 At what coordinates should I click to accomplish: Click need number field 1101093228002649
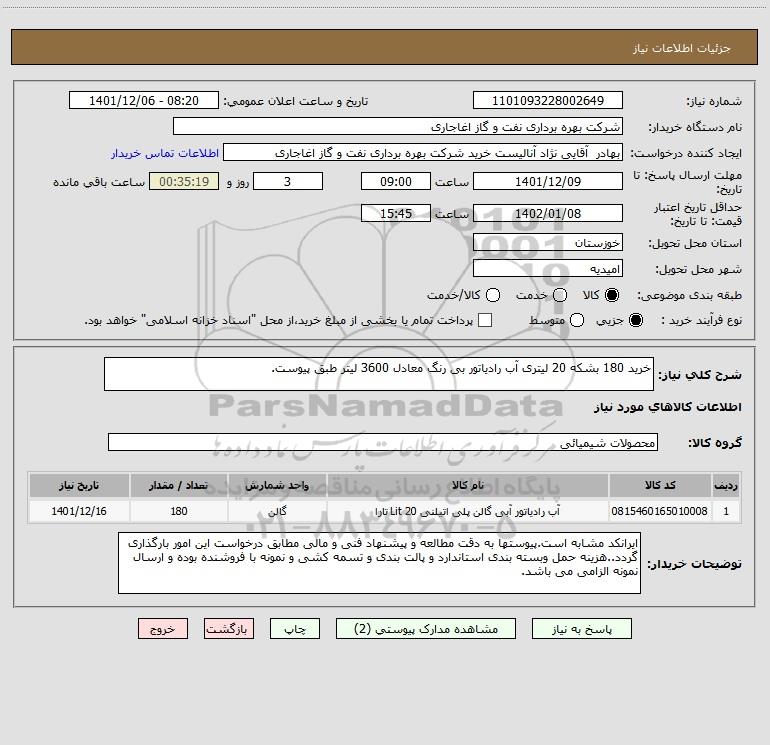coord(548,101)
